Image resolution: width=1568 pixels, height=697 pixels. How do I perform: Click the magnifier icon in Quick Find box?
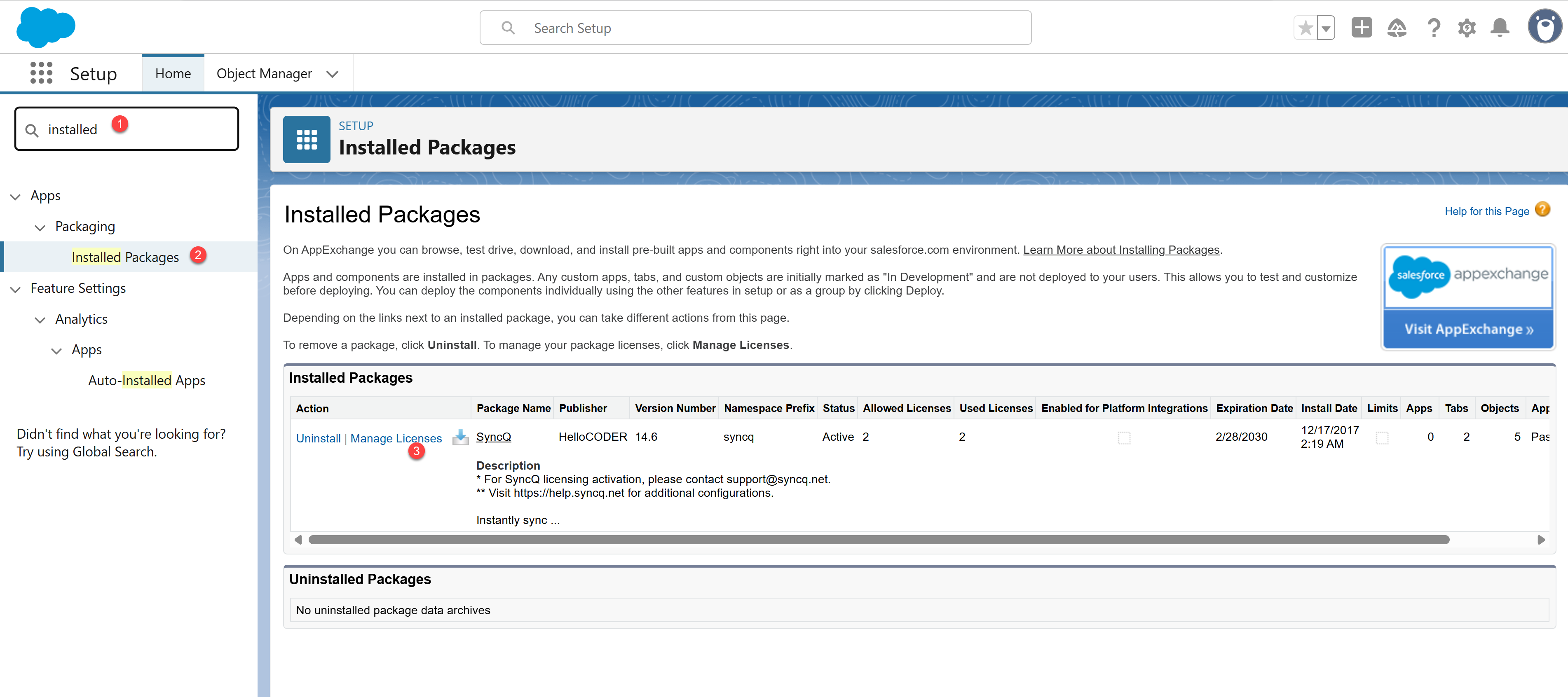[x=32, y=130]
